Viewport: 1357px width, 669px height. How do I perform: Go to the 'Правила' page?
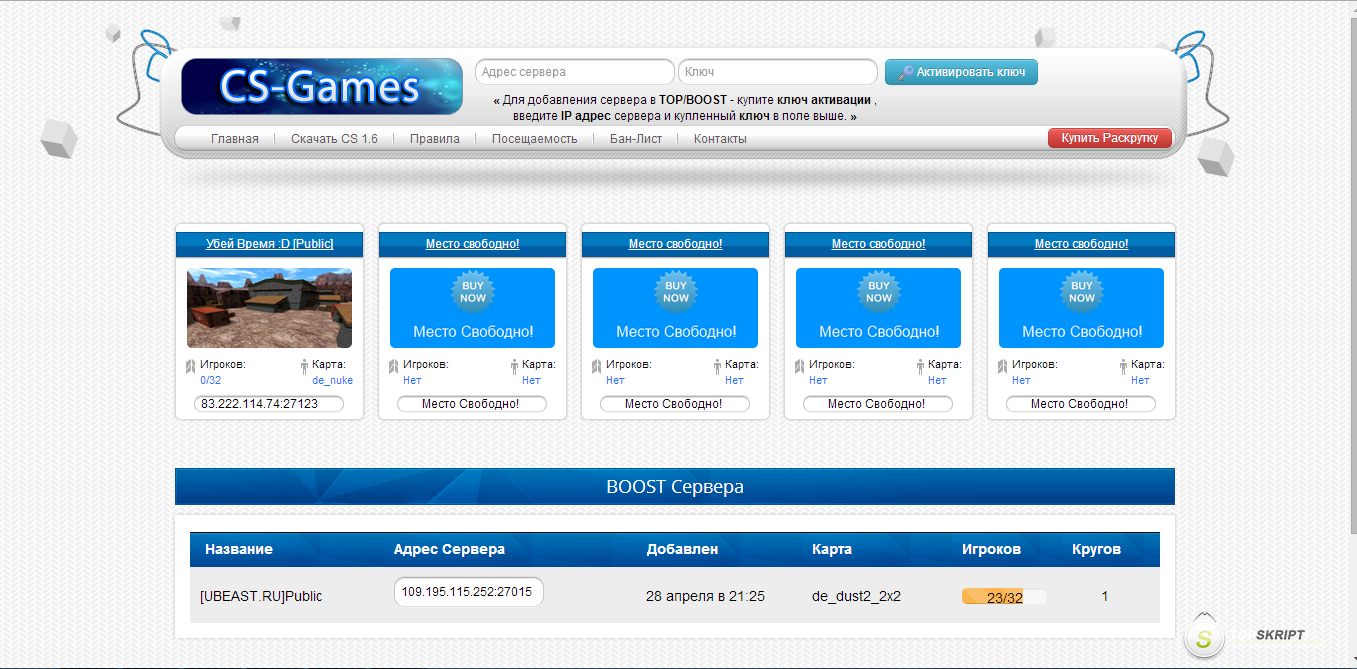coord(435,139)
